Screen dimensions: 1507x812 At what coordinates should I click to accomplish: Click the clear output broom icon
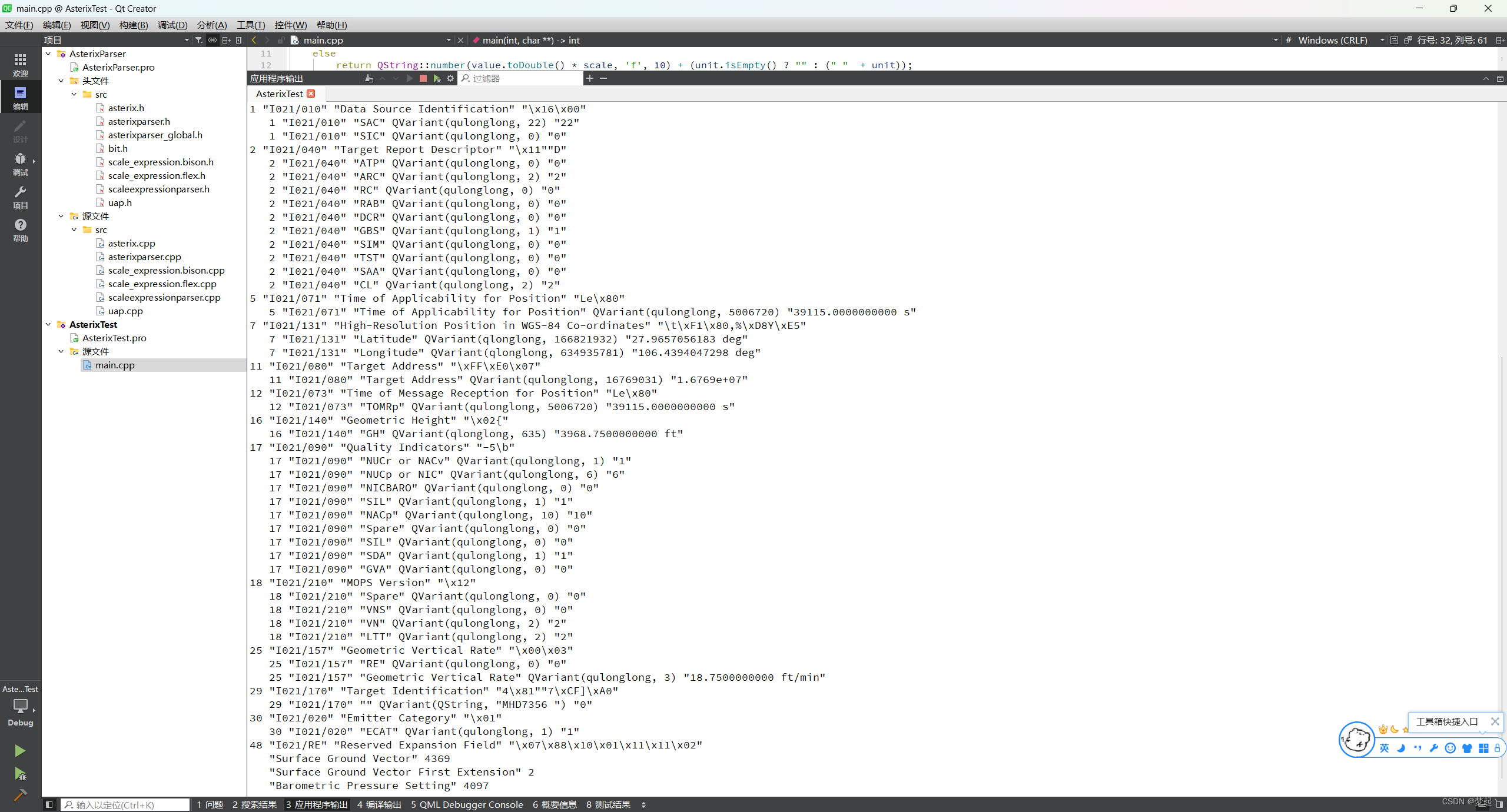point(369,78)
